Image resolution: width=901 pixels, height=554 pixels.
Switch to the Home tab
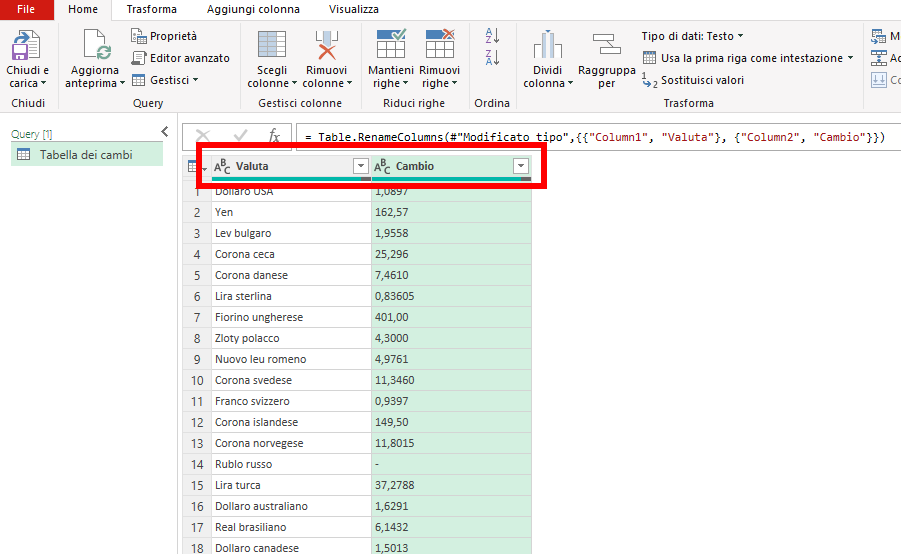pyautogui.click(x=83, y=9)
